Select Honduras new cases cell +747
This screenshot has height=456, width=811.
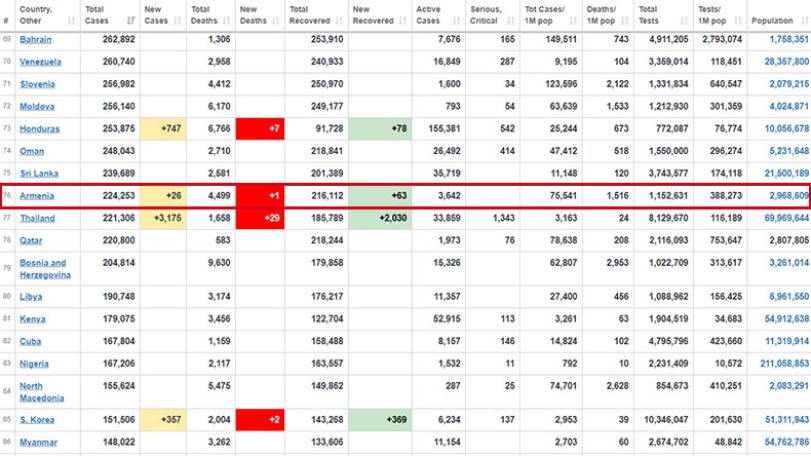[x=163, y=129]
